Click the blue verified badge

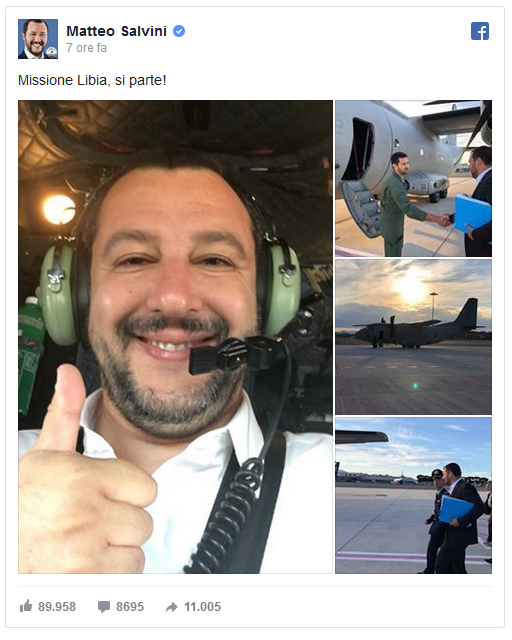click(x=179, y=31)
